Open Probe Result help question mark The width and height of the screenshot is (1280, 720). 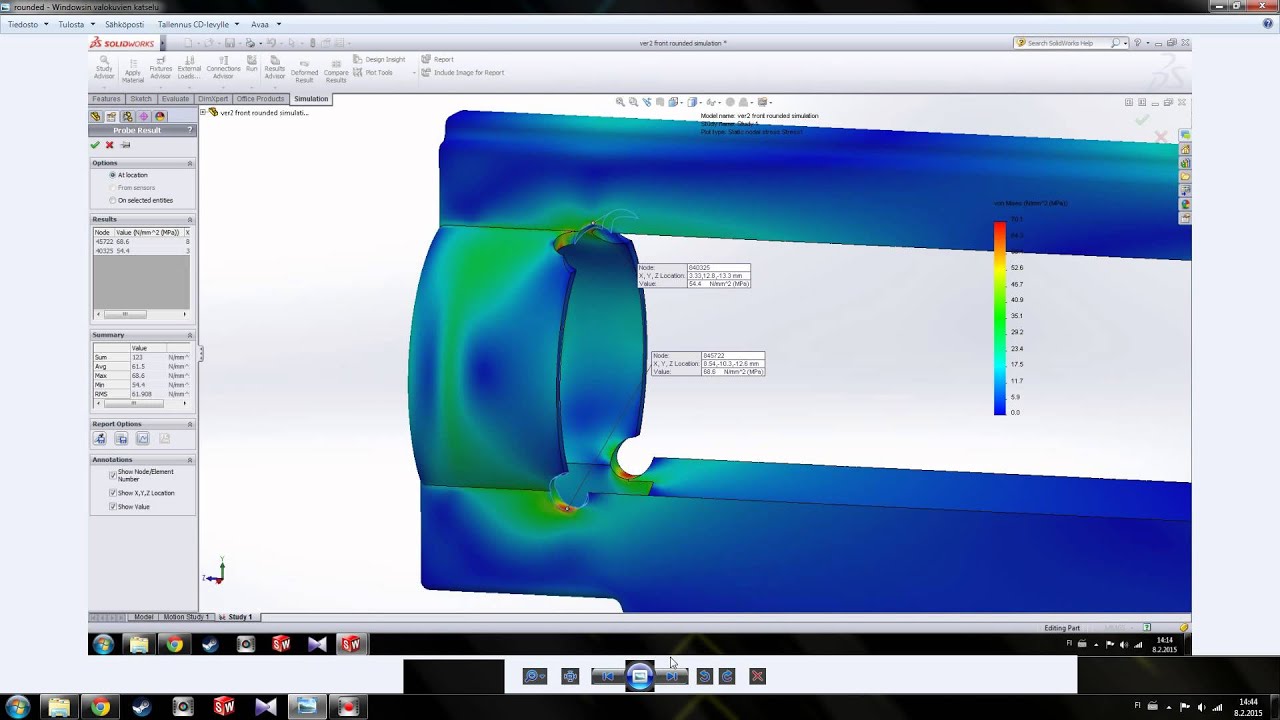point(189,130)
